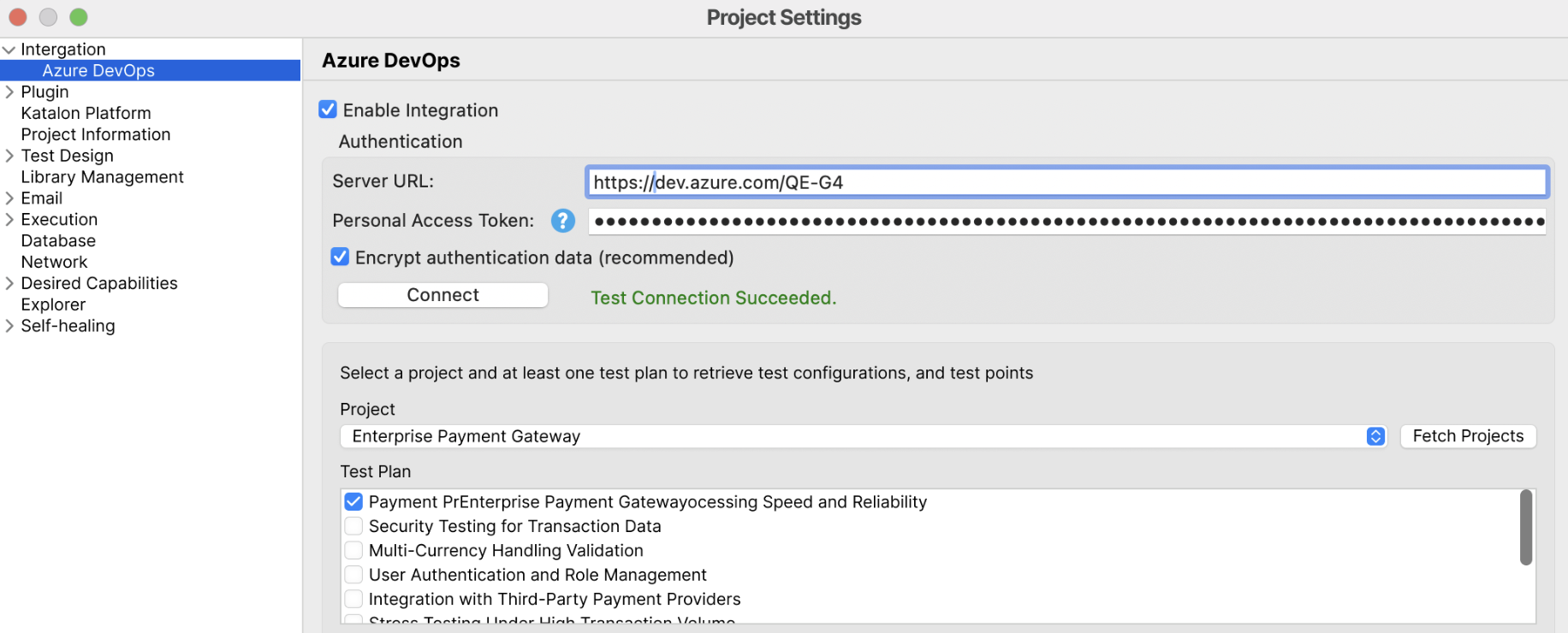
Task: Open Library Management settings
Action: (102, 177)
